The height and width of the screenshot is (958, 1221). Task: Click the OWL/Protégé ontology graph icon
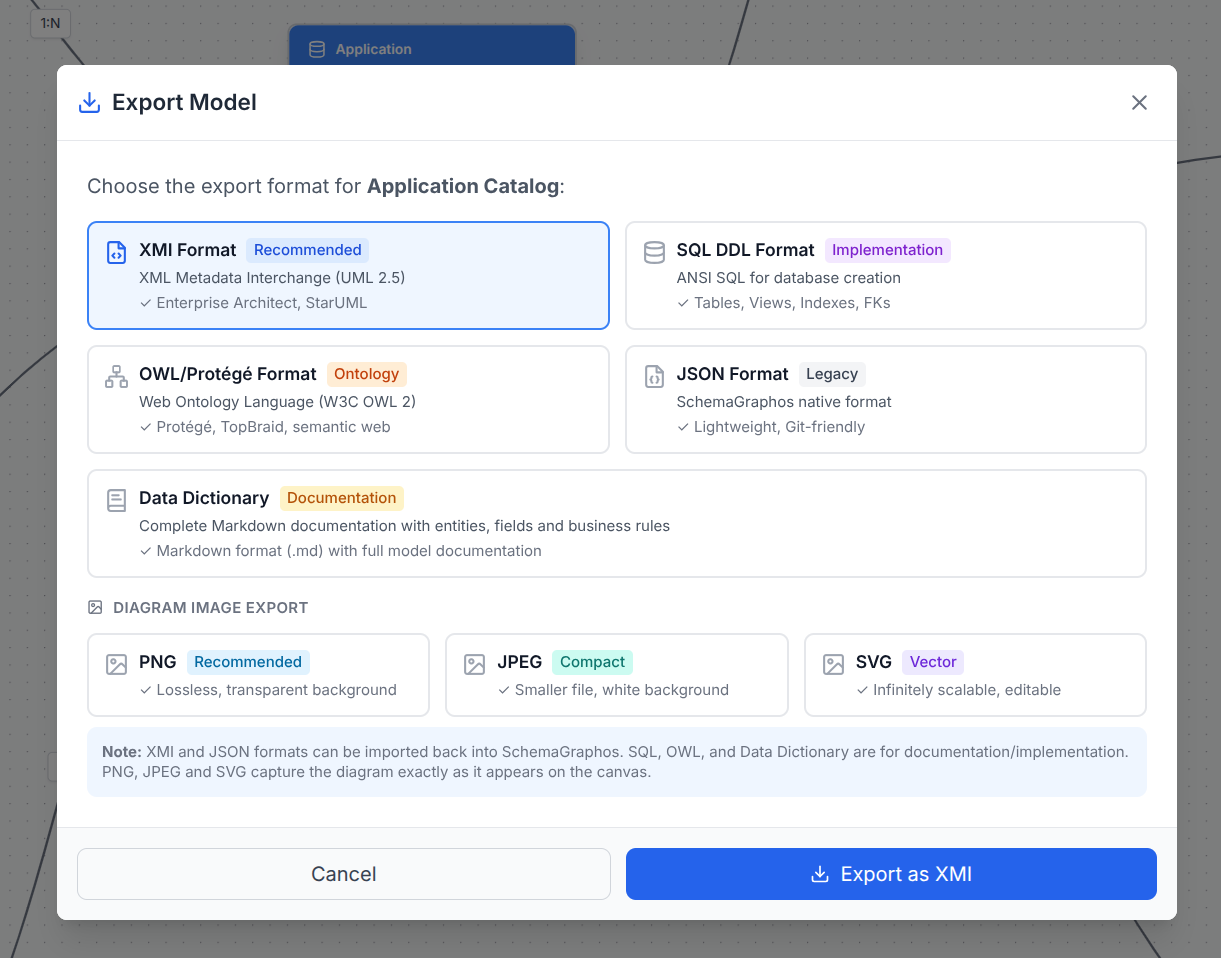(x=116, y=374)
